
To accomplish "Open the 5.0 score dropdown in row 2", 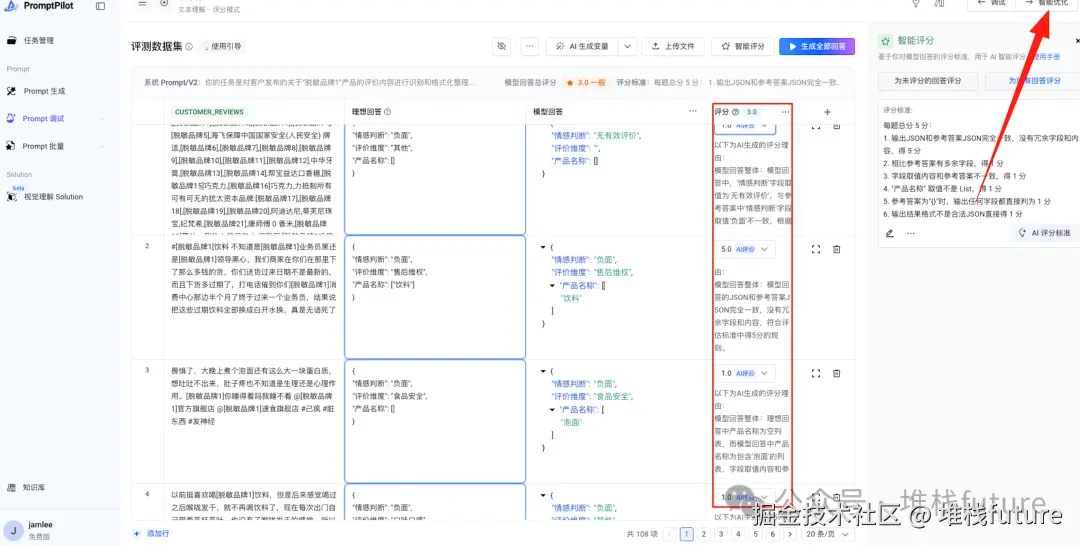I will coord(744,249).
